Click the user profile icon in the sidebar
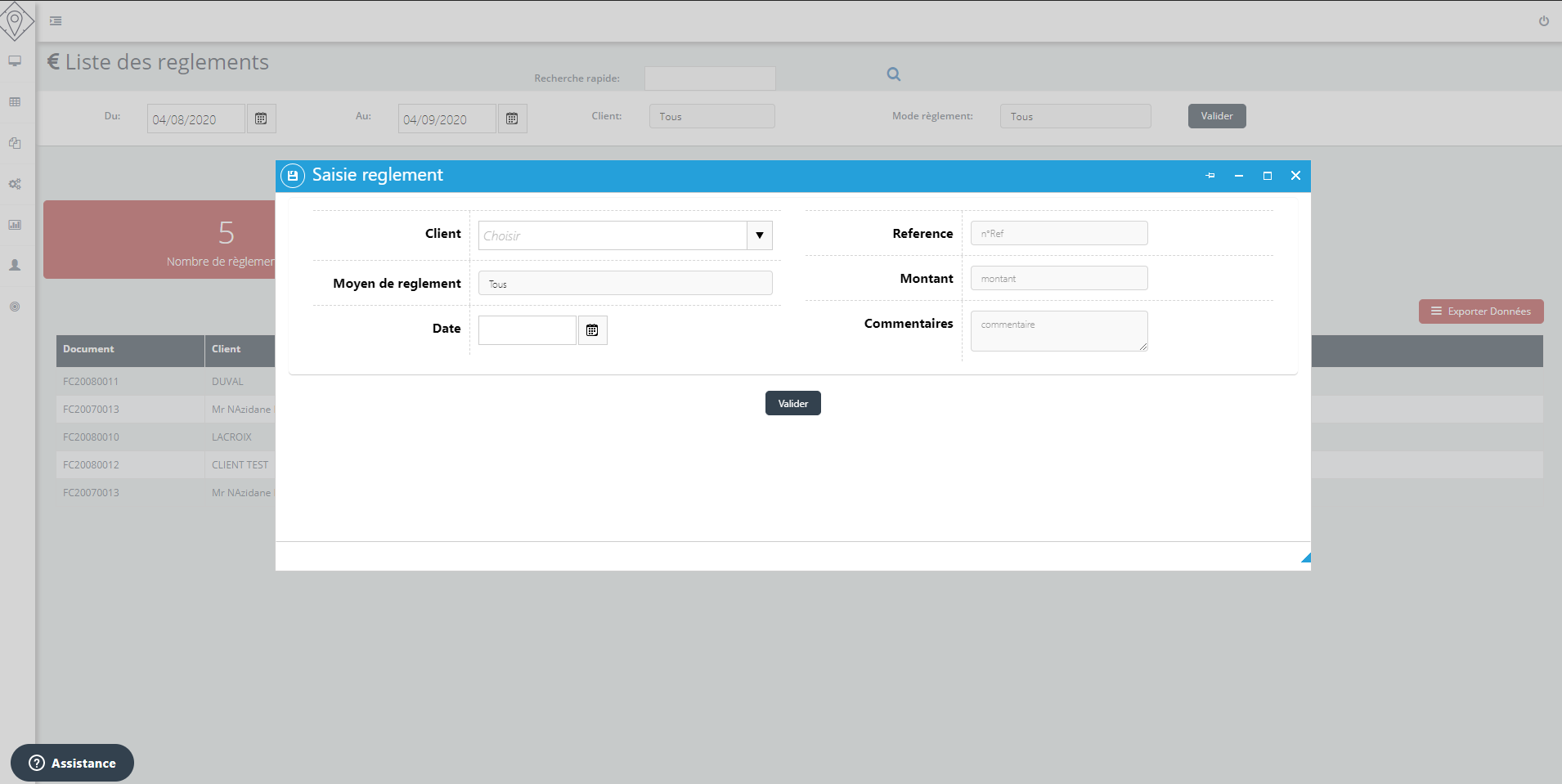The image size is (1562, 784). (15, 266)
